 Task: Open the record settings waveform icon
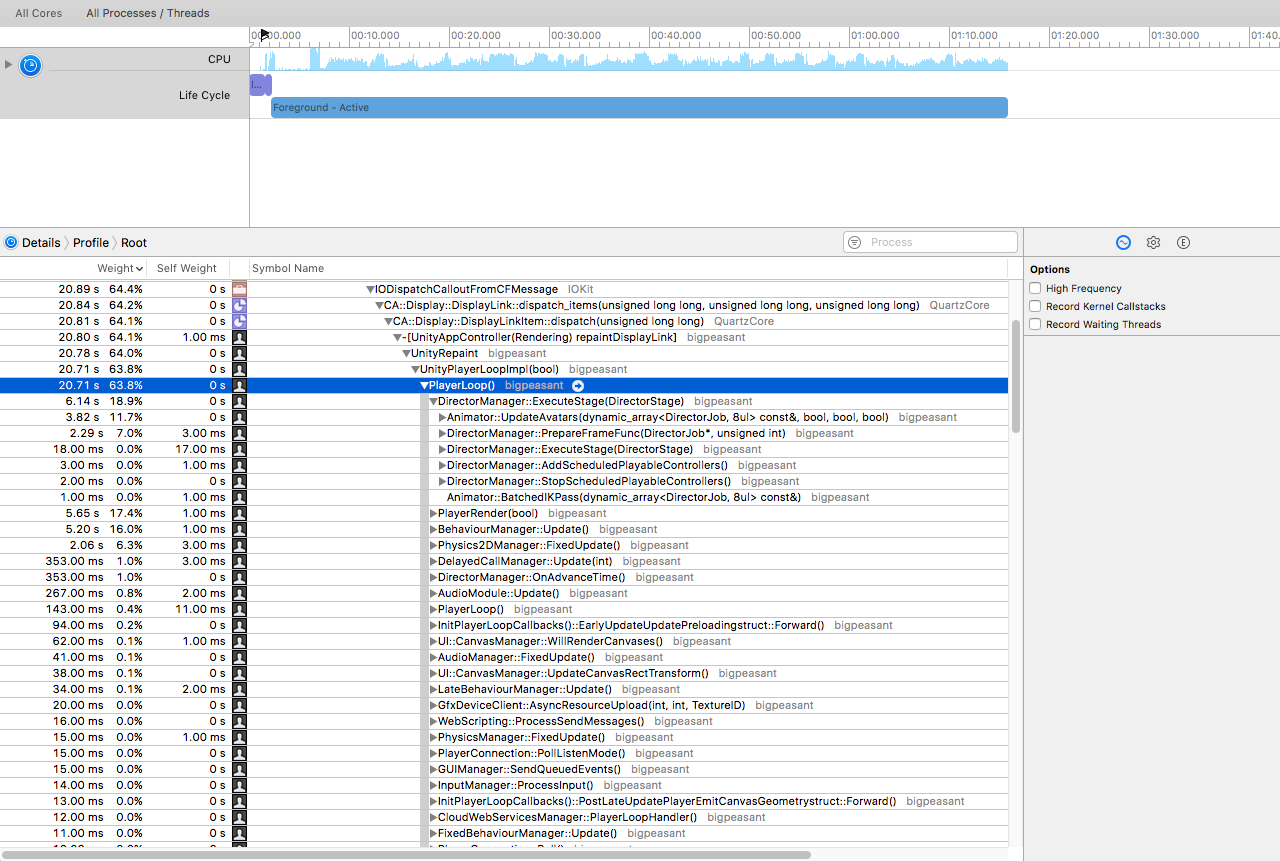[1123, 242]
